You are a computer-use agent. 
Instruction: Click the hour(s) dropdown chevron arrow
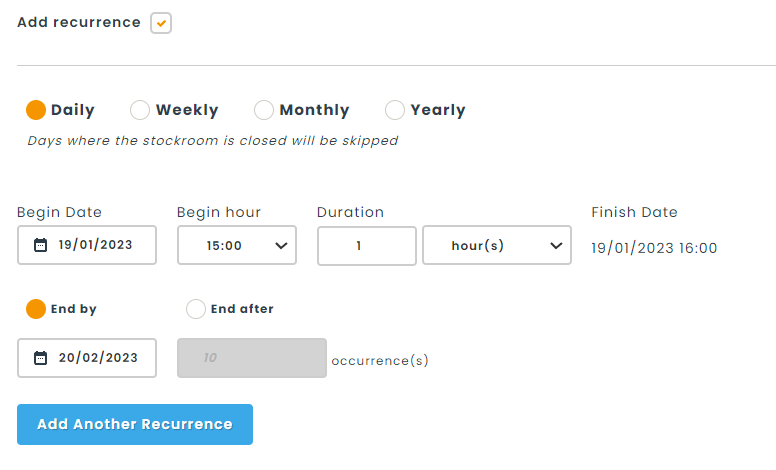coord(555,245)
